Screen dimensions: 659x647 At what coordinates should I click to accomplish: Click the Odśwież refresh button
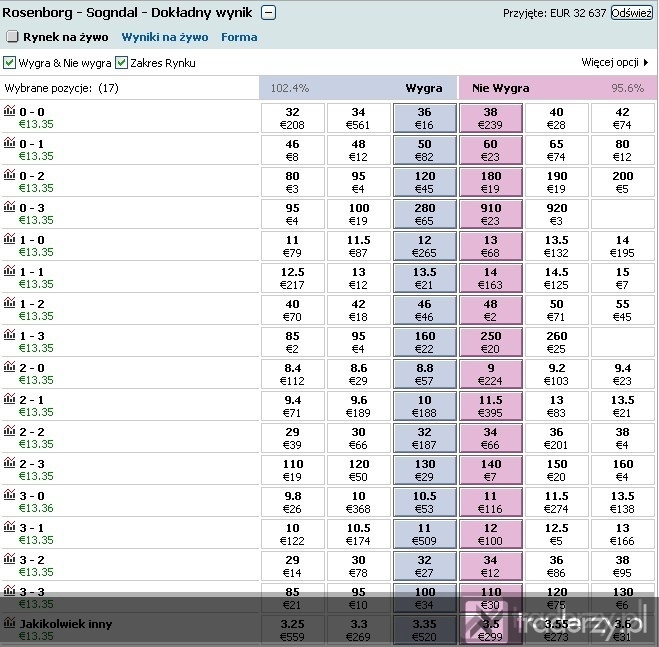632,13
